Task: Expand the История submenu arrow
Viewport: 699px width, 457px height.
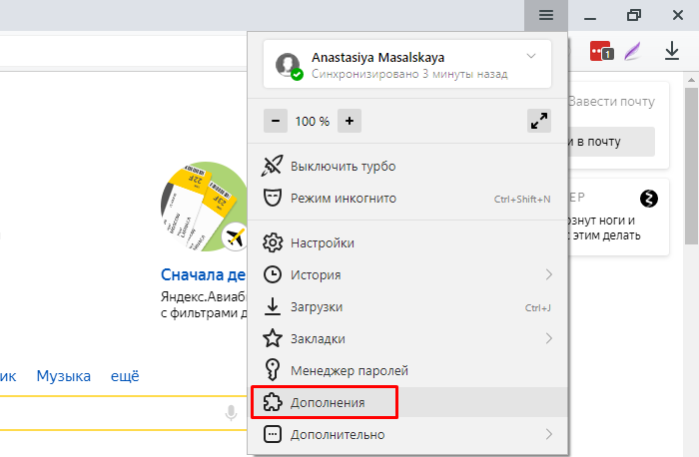Action: (548, 275)
